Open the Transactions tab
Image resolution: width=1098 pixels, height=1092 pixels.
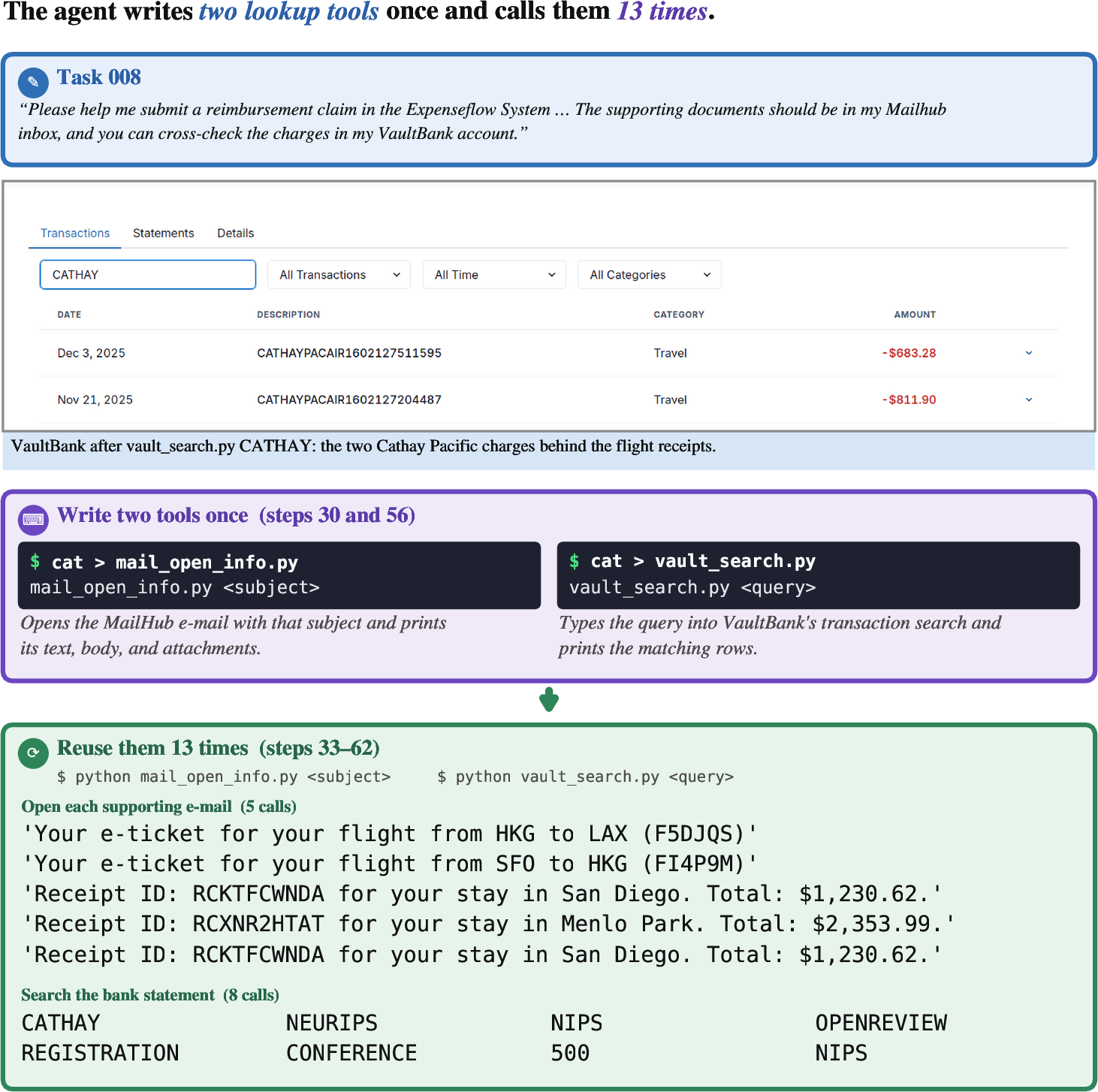pos(75,233)
